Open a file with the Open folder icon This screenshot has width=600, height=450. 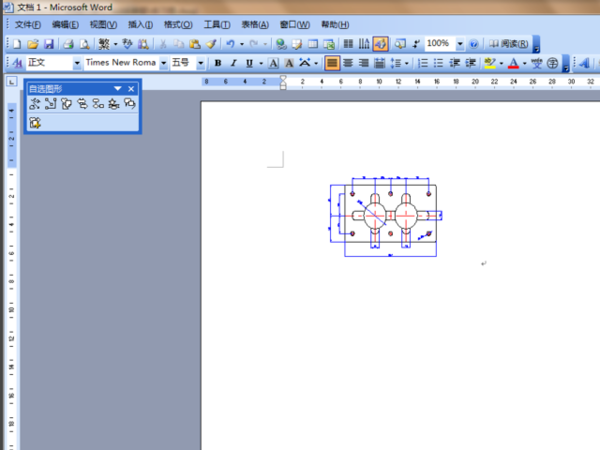pyautogui.click(x=32, y=44)
